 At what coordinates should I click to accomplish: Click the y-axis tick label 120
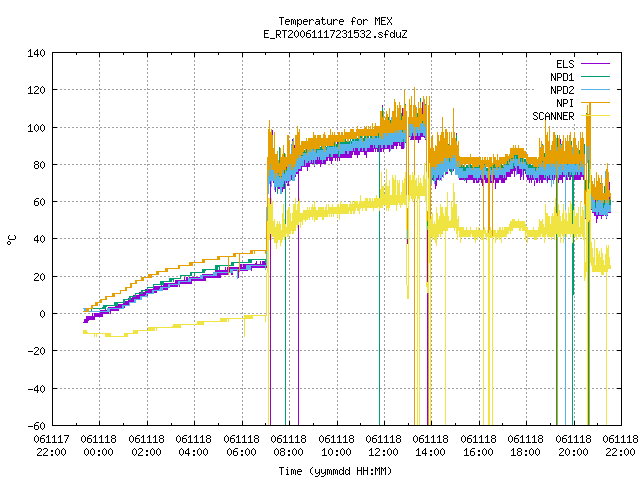pos(36,90)
